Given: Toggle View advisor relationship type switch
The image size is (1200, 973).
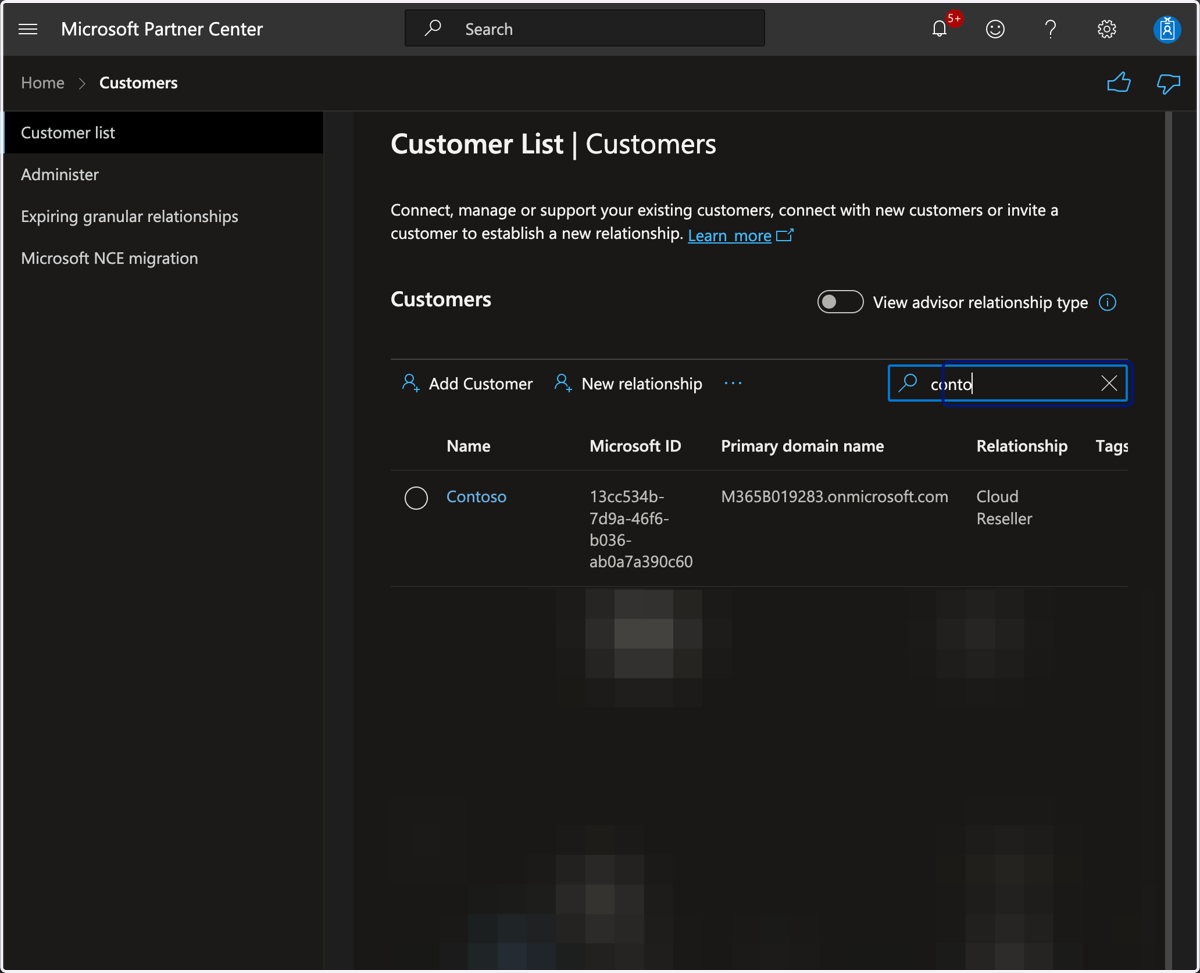Looking at the screenshot, I should (840, 302).
